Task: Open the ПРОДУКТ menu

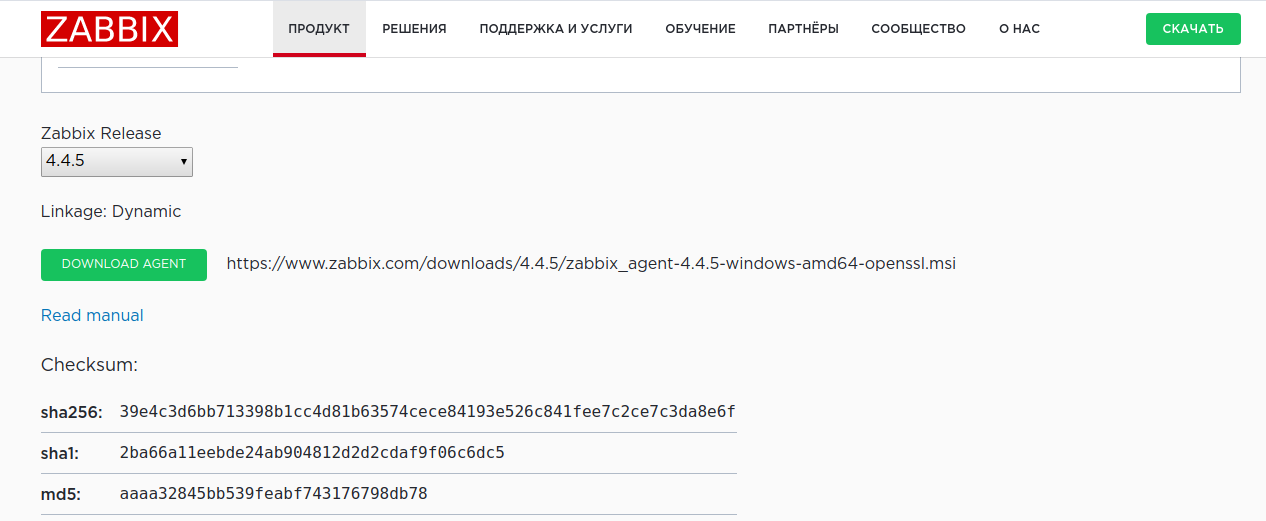Action: (x=319, y=29)
